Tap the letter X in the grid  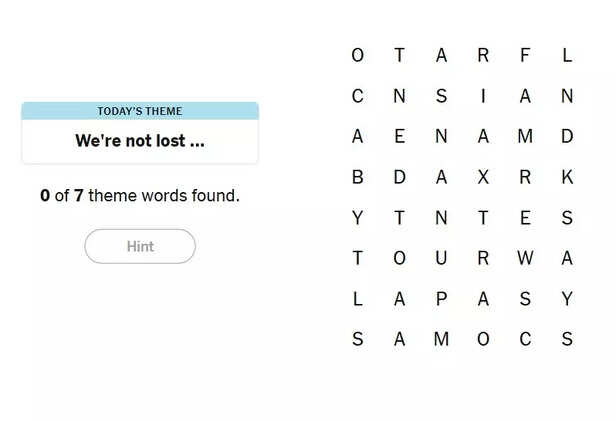(483, 178)
